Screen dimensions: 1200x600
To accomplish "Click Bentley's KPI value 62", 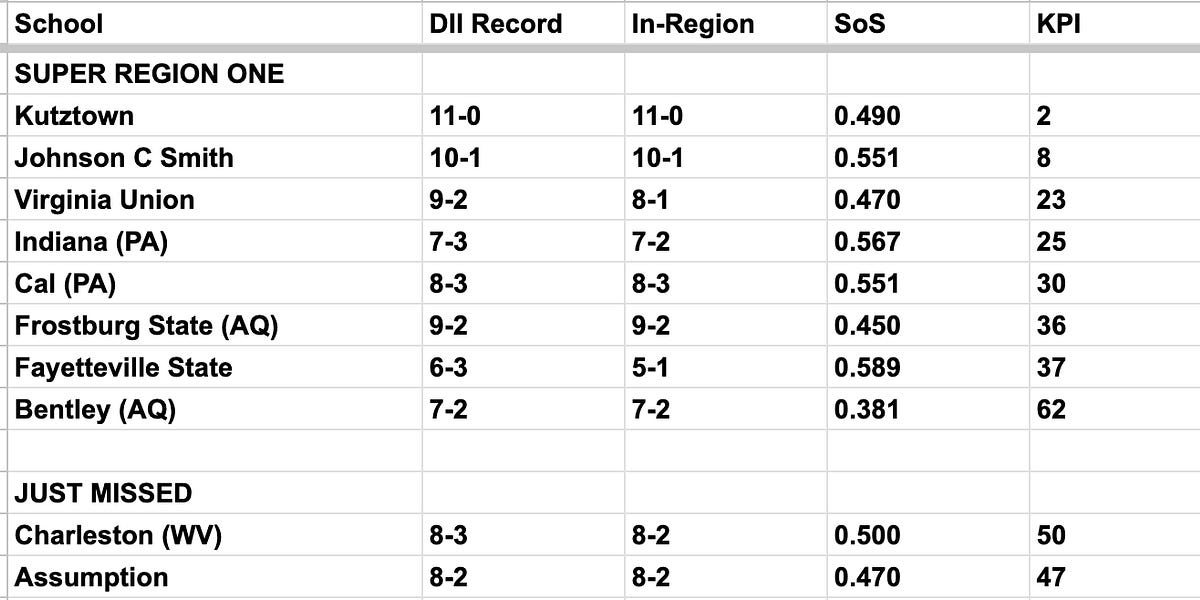I will click(x=1052, y=410).
